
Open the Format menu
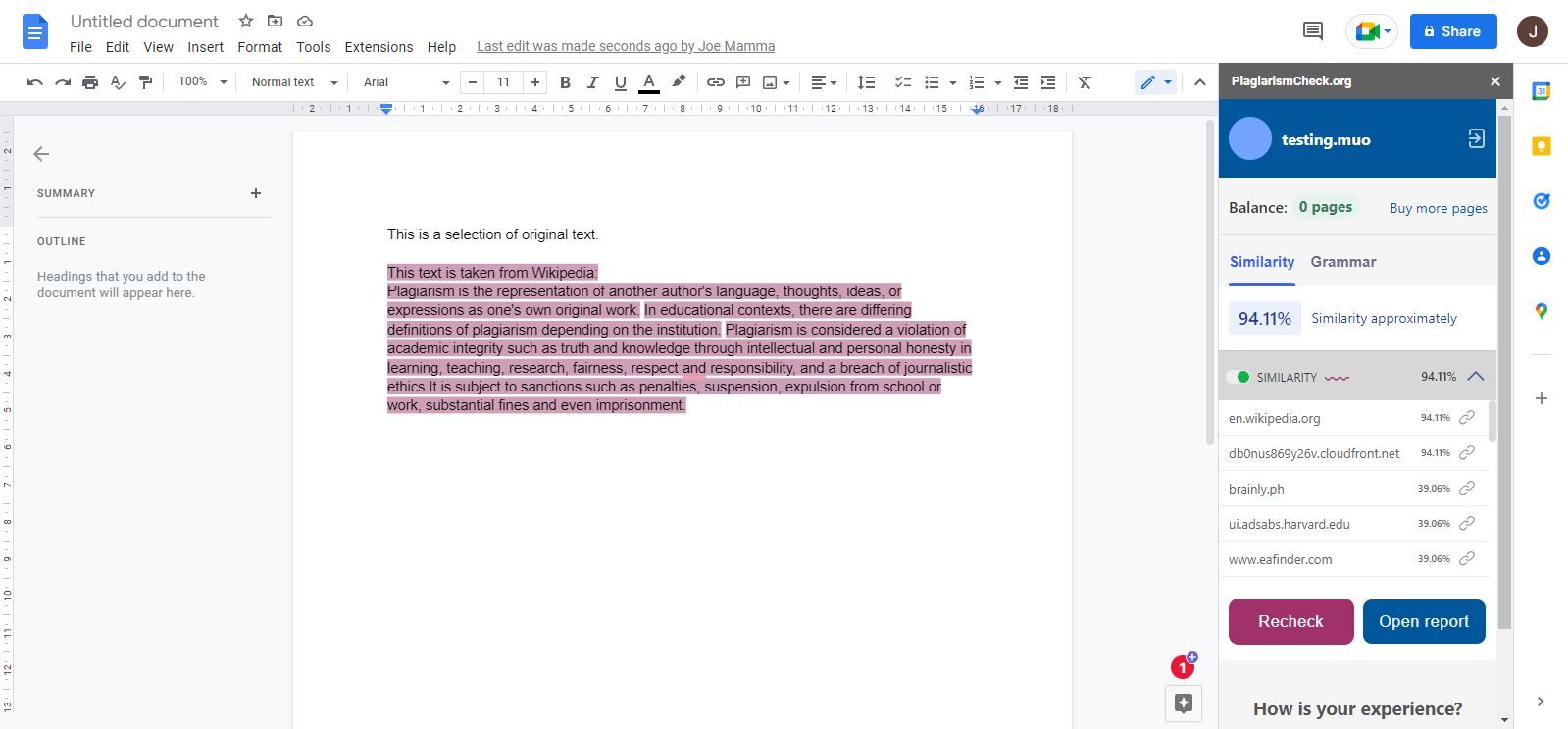tap(260, 47)
